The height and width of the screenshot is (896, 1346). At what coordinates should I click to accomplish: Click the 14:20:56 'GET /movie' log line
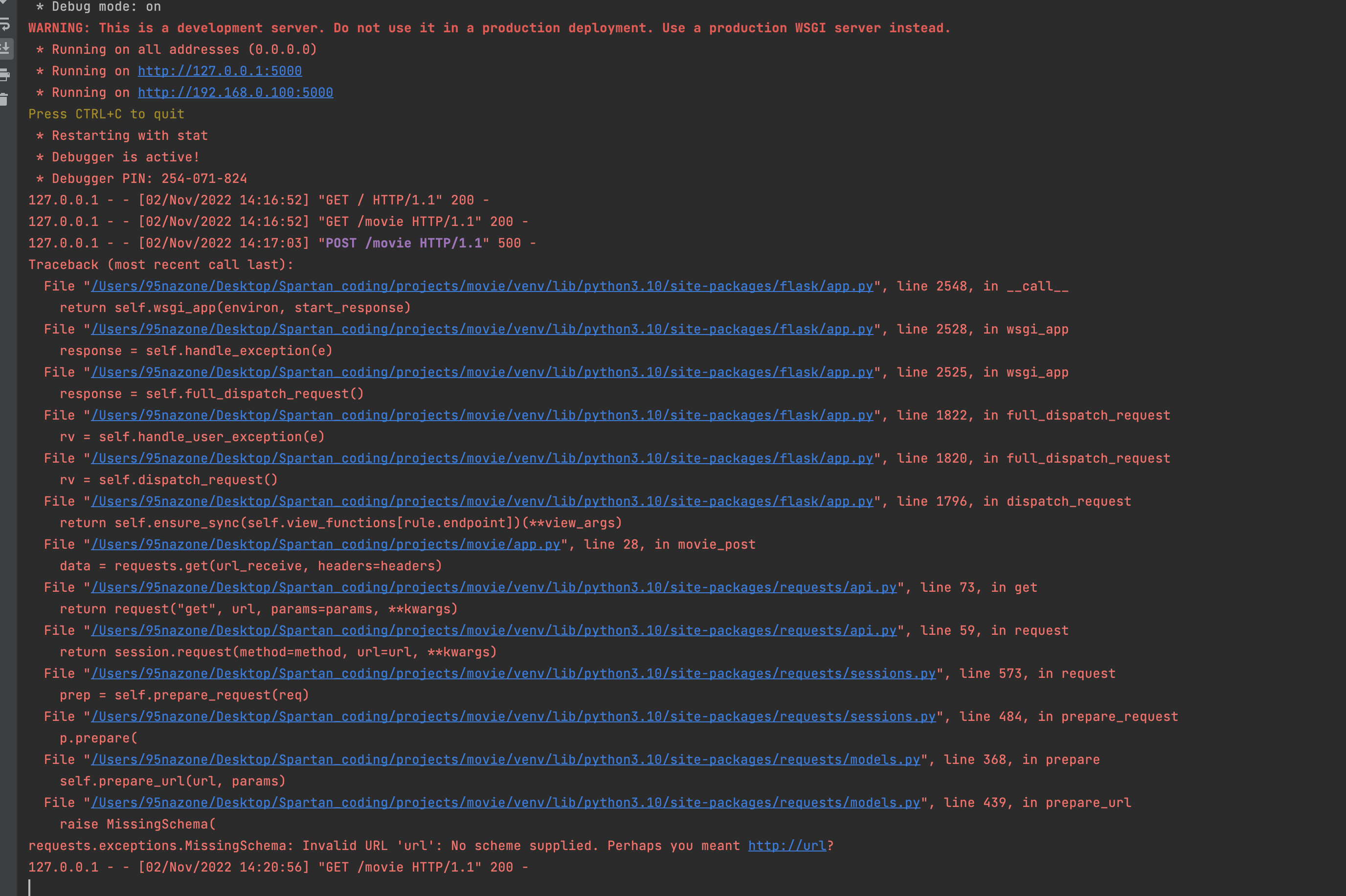278,868
